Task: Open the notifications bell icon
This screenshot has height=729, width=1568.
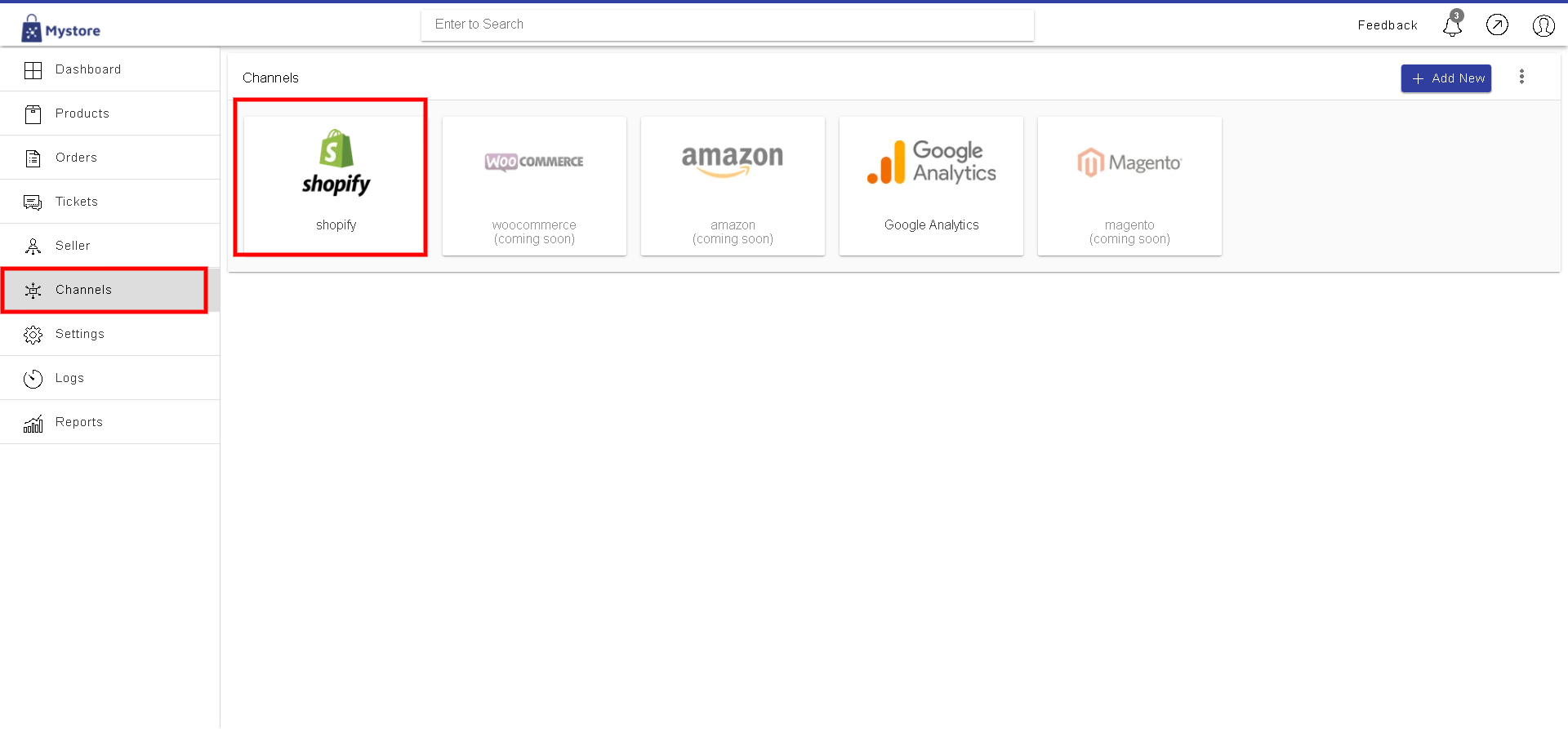Action: pos(1452,27)
